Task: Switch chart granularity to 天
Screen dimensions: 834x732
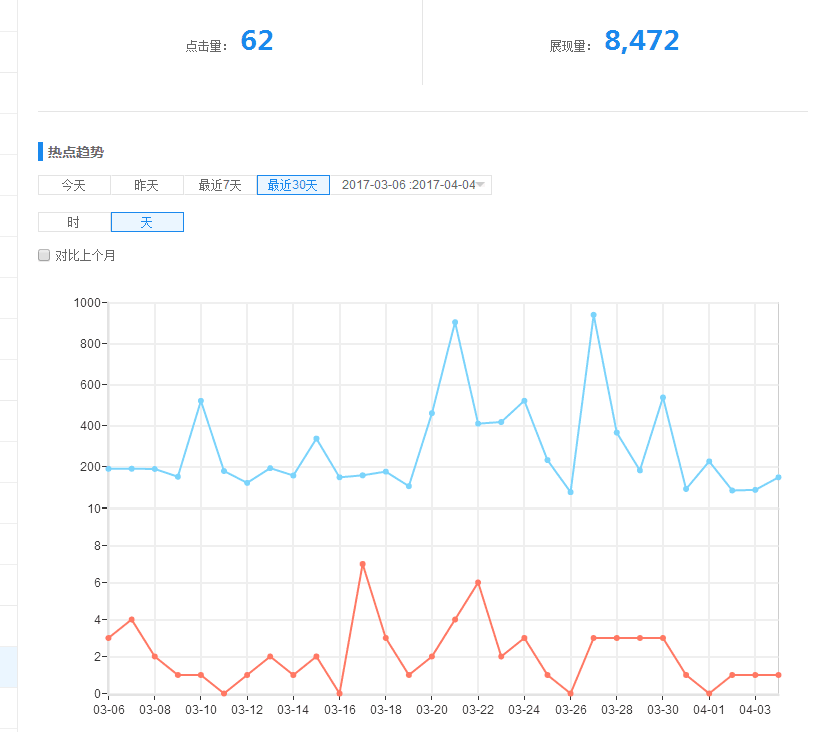Action: 147,222
